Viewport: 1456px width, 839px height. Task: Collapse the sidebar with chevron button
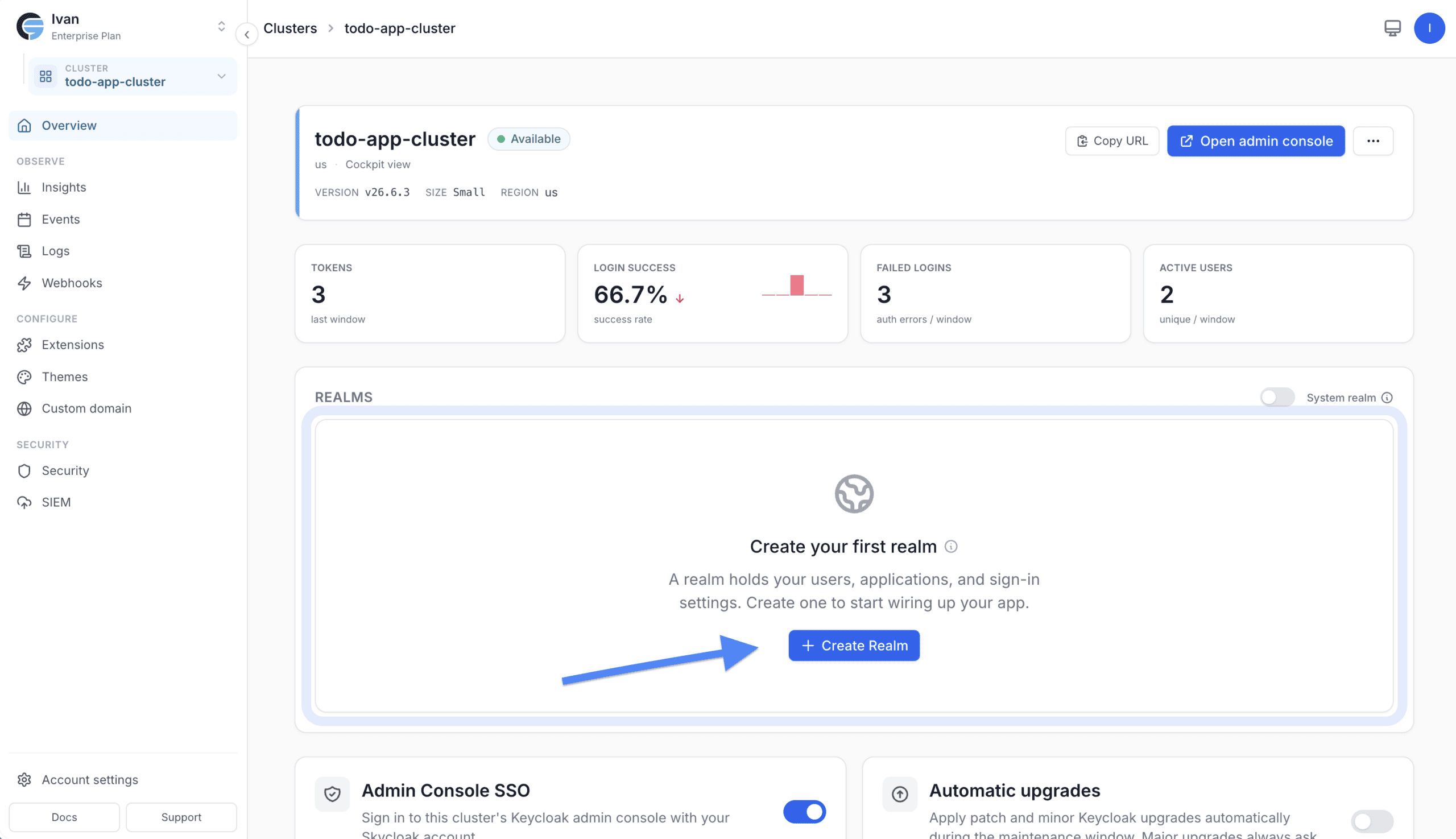click(x=247, y=35)
